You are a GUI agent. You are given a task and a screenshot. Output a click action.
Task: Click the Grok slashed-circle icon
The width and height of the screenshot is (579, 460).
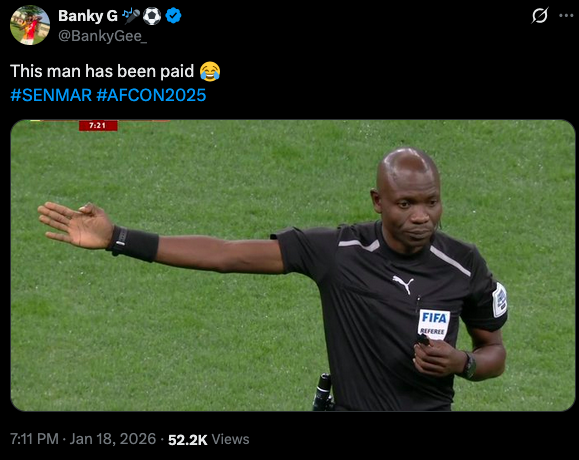click(x=539, y=16)
